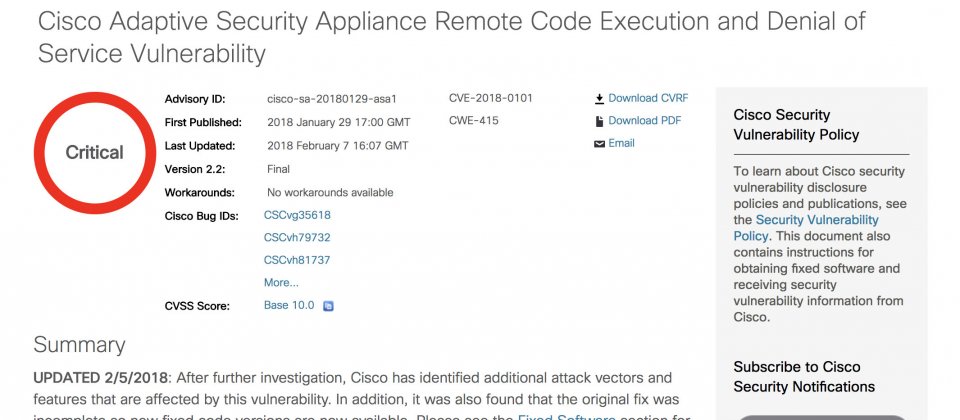Click the Base 10.0 CVSS score link
This screenshot has height=420, width=960.
tap(289, 305)
